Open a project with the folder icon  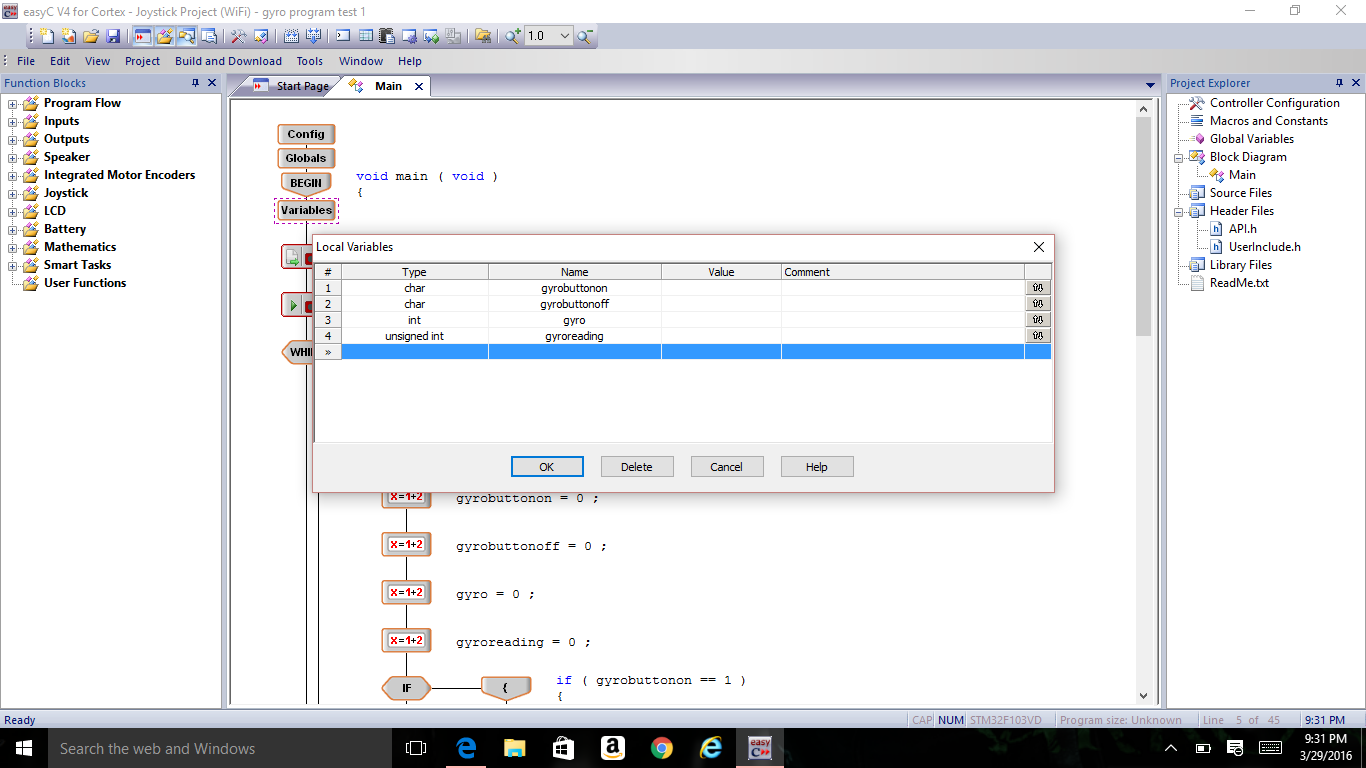pos(91,36)
